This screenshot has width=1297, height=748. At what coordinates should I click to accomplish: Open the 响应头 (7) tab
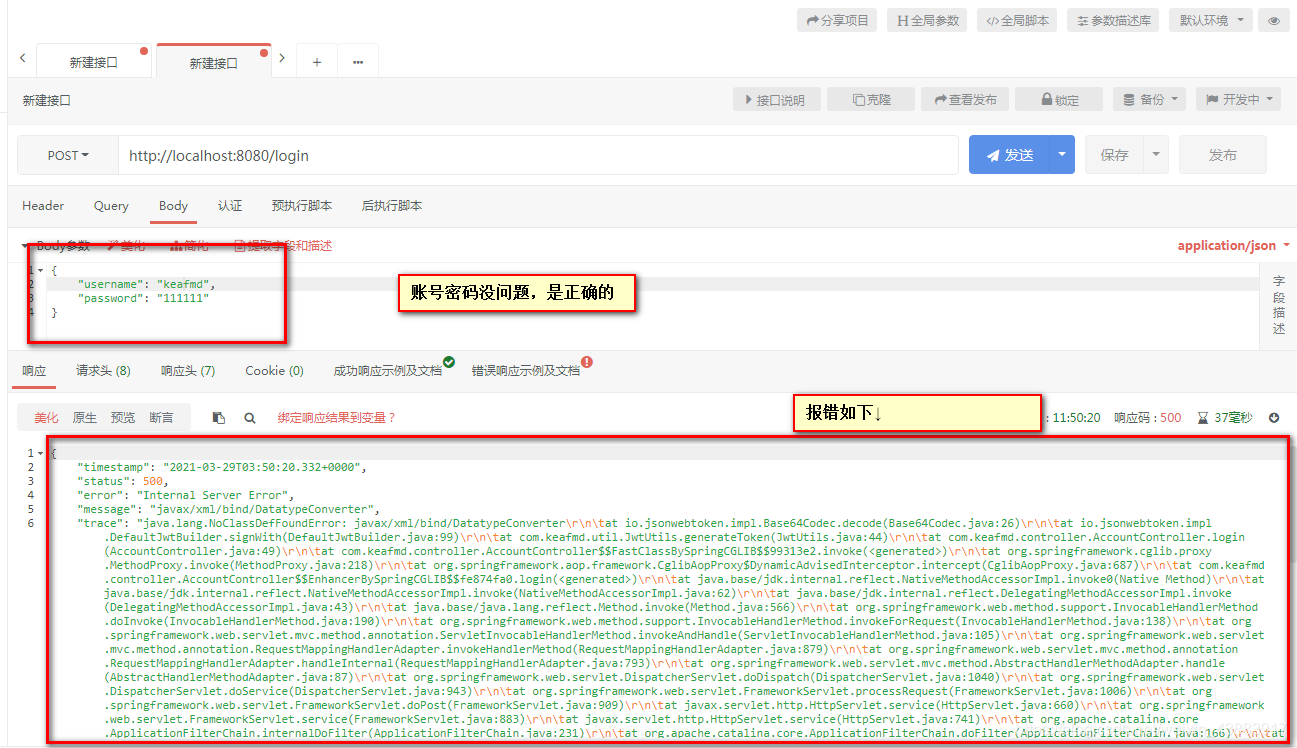188,371
